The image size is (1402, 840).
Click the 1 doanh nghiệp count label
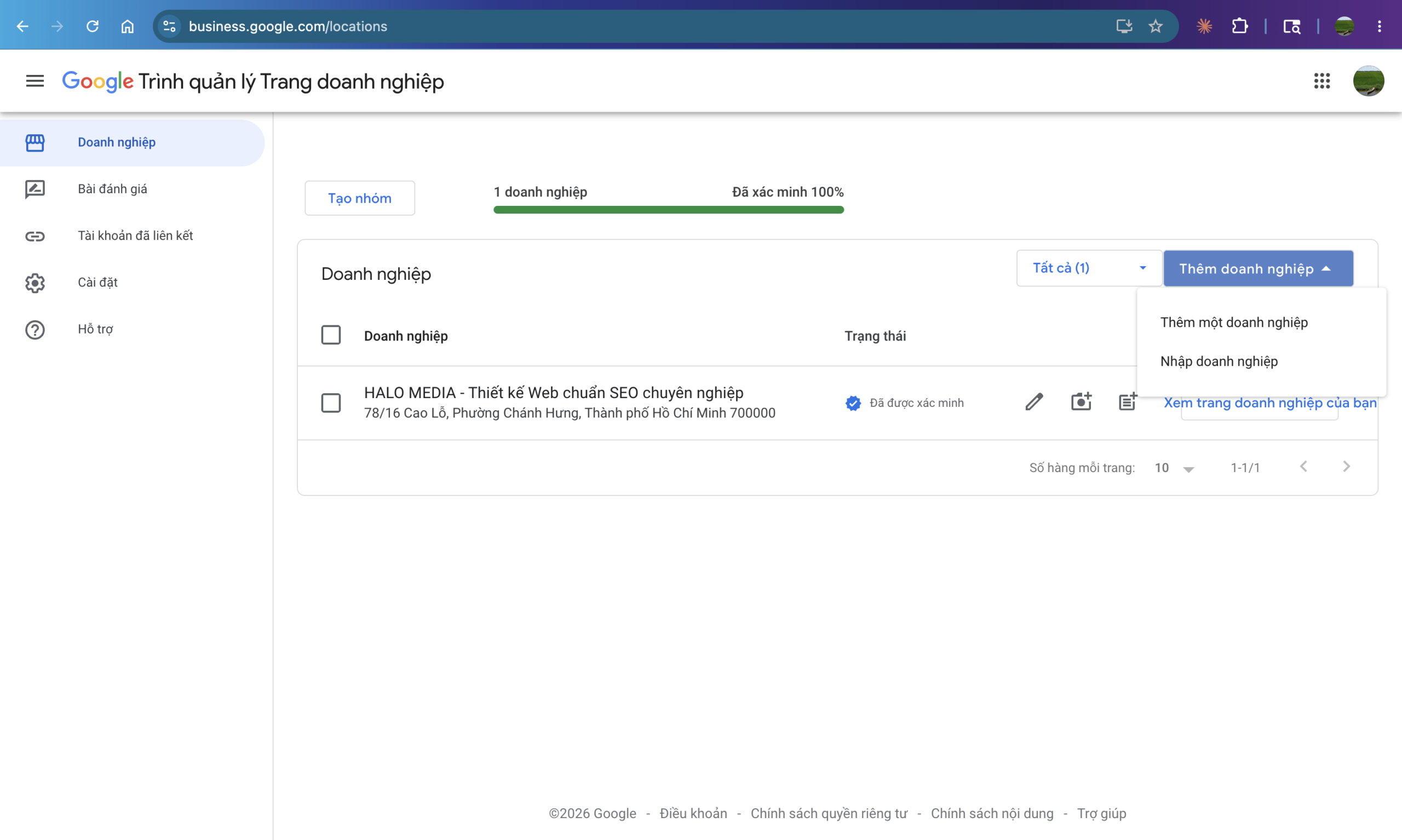click(x=540, y=192)
